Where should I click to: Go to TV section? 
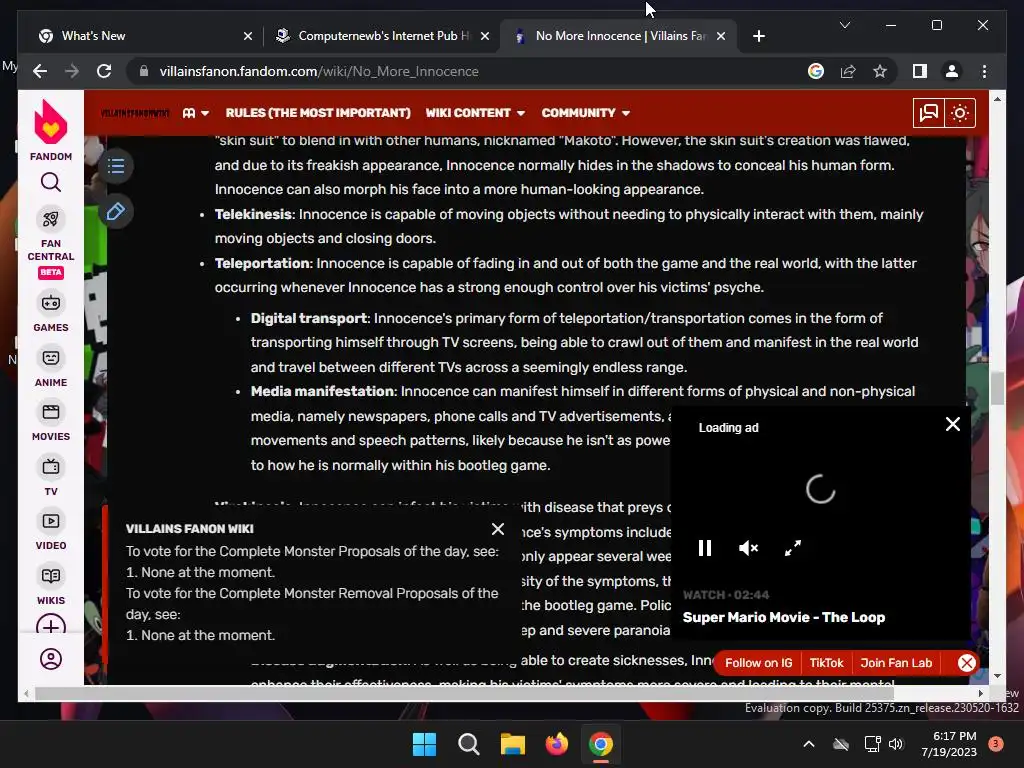(x=50, y=477)
